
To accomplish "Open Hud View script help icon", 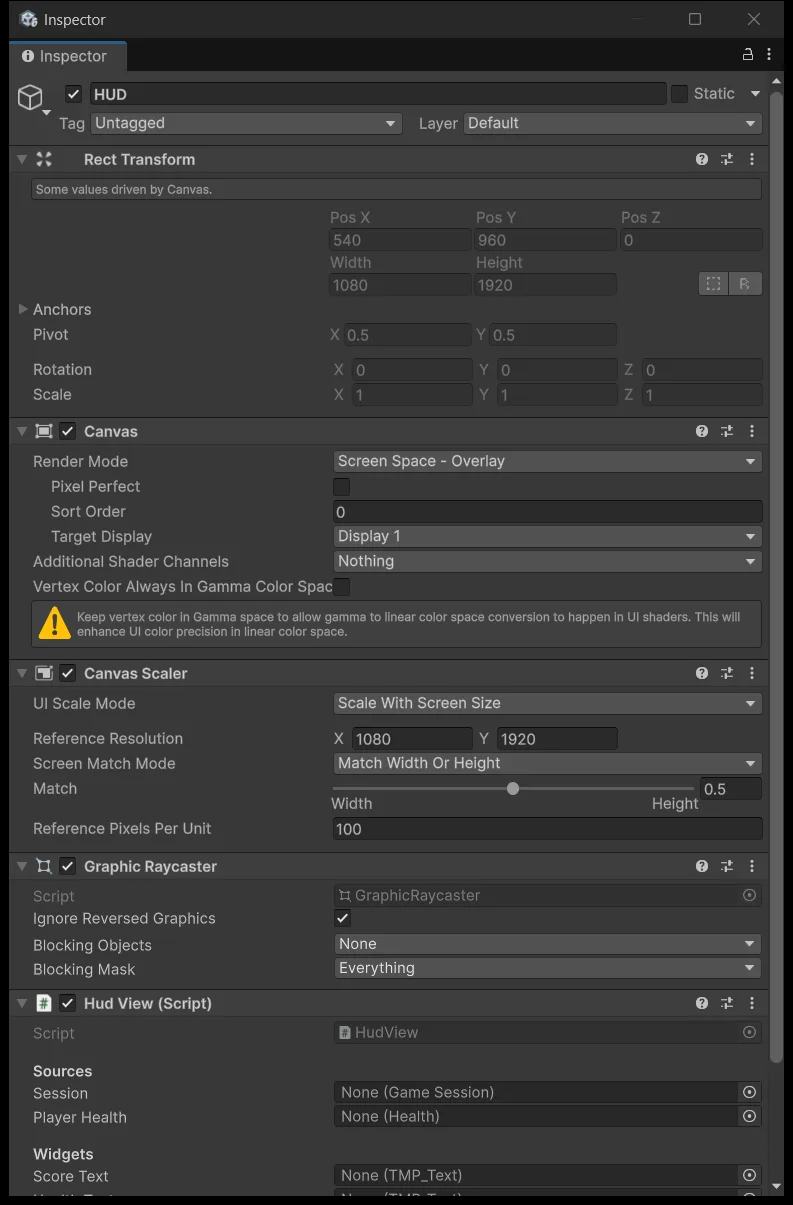I will click(702, 1003).
